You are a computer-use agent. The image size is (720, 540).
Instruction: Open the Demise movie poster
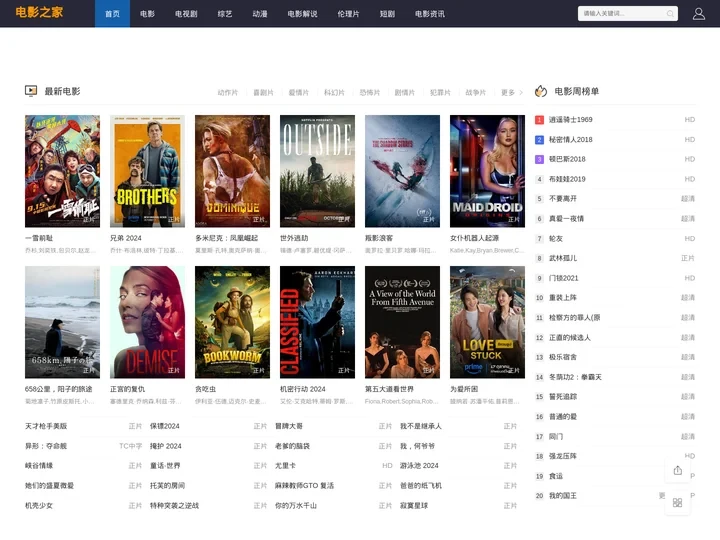147,322
